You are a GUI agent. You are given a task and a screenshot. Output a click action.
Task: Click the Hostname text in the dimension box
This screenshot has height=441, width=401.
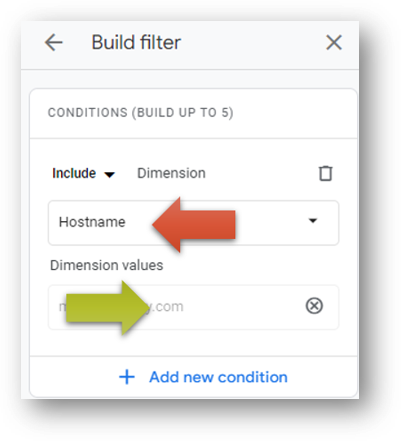tap(92, 222)
